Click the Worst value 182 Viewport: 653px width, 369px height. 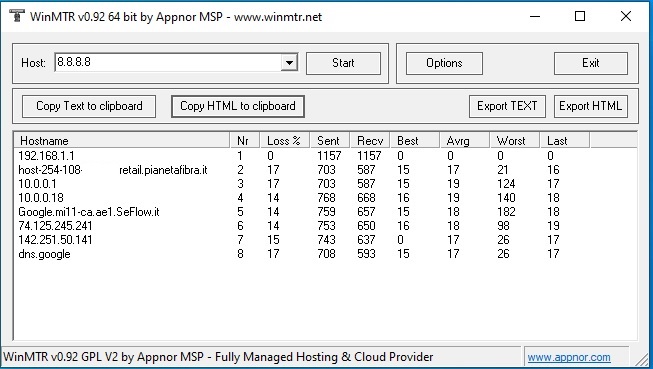506,212
